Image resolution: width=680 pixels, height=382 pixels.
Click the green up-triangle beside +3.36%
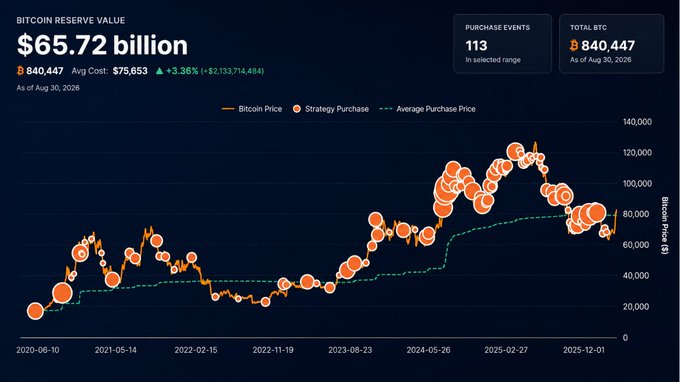click(x=160, y=70)
